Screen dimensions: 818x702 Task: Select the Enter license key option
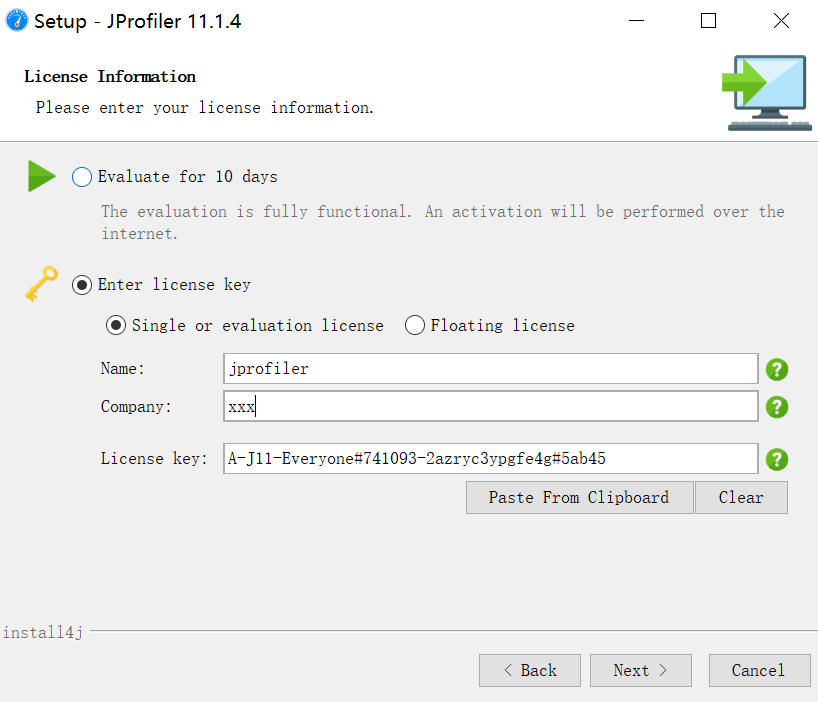(x=82, y=285)
